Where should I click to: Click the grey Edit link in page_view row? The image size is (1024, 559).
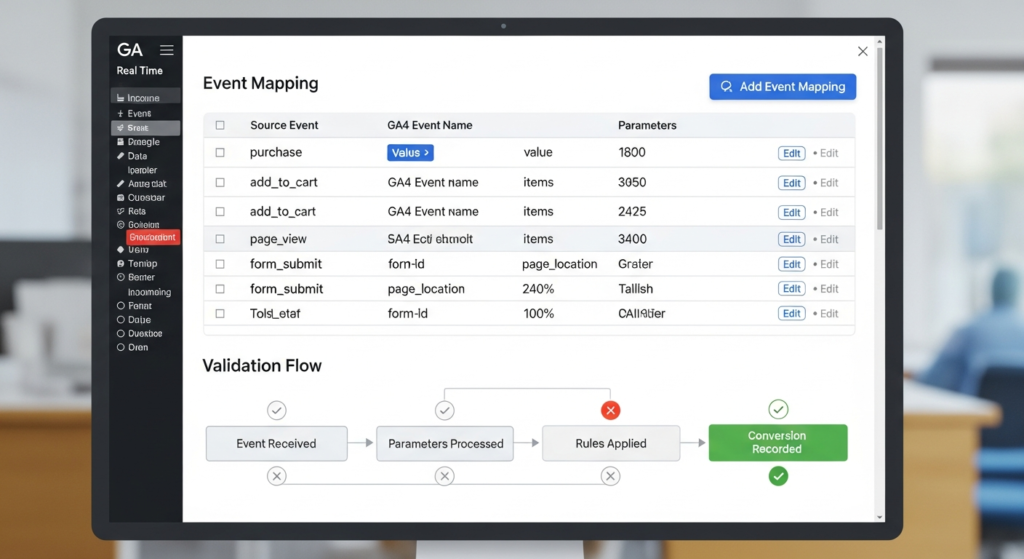click(x=829, y=240)
